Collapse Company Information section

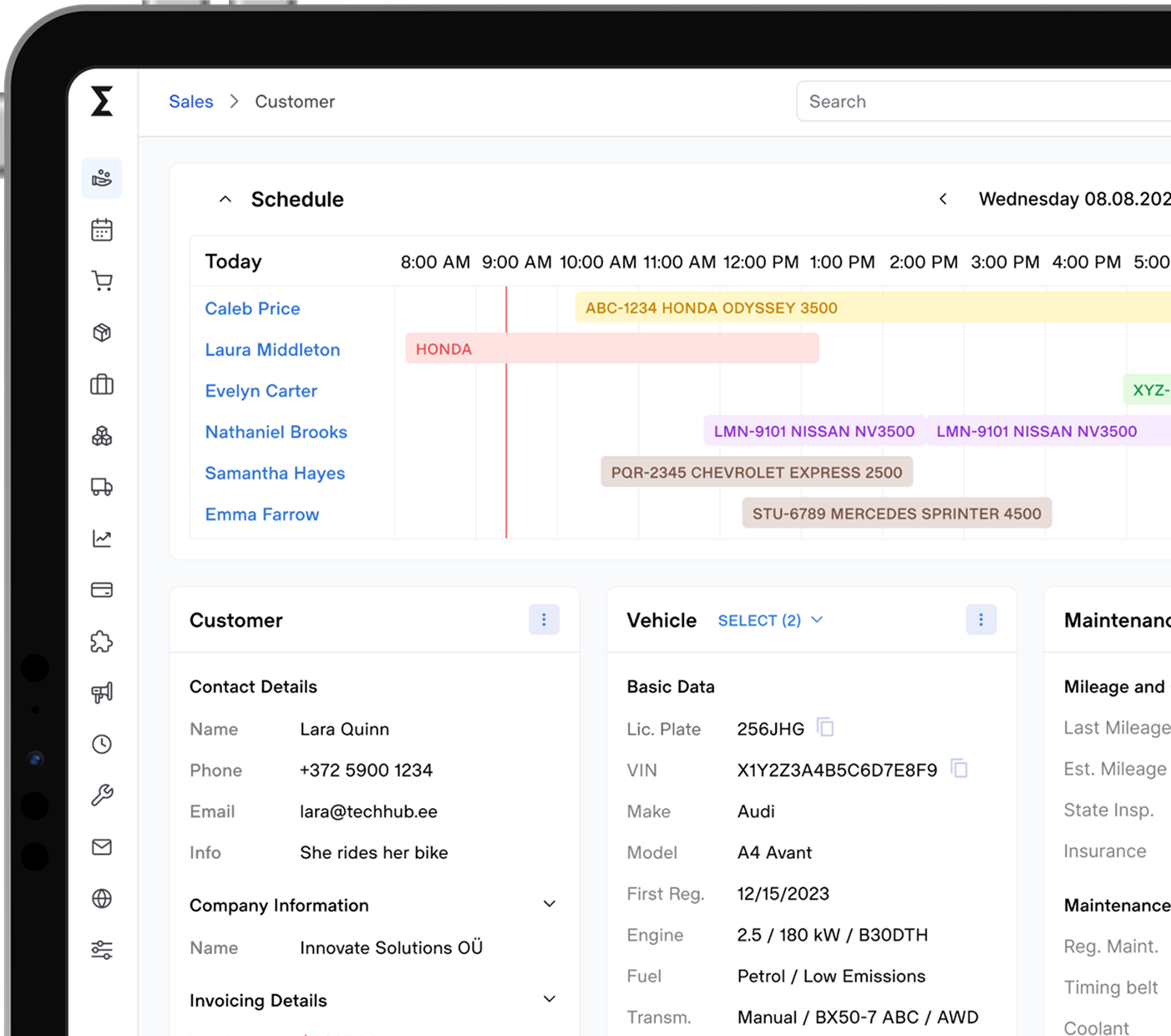tap(550, 904)
